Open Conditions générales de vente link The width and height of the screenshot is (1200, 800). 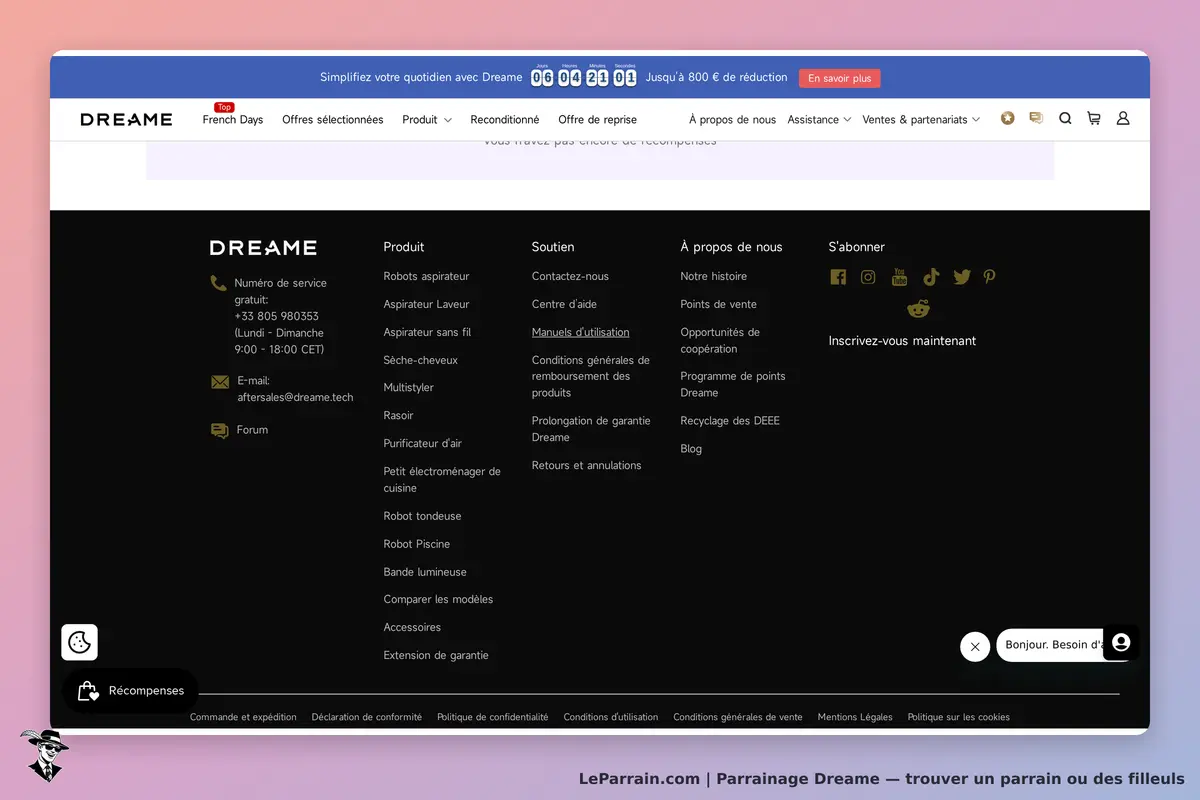tap(738, 717)
